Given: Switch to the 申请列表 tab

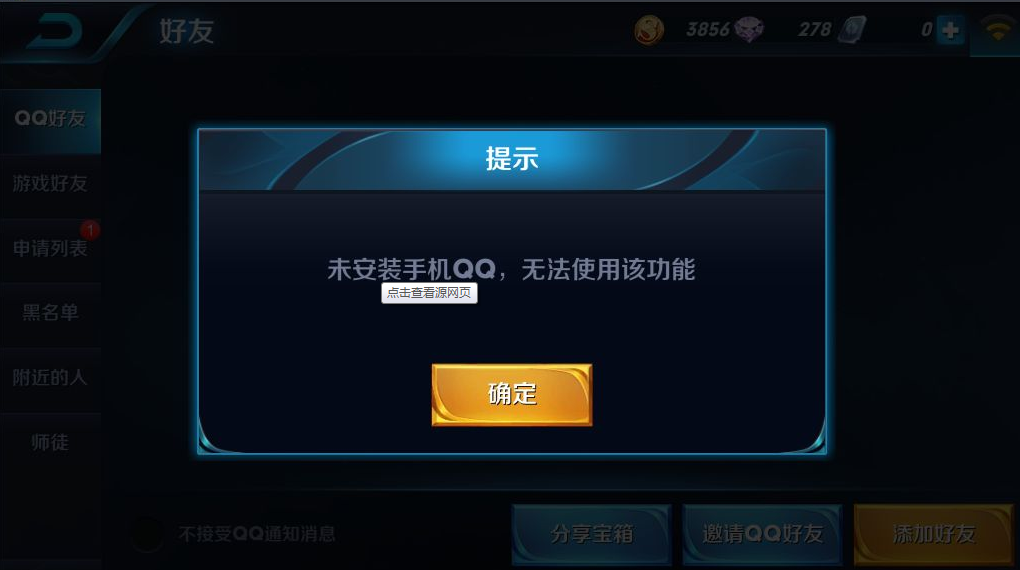Looking at the screenshot, I should [51, 249].
